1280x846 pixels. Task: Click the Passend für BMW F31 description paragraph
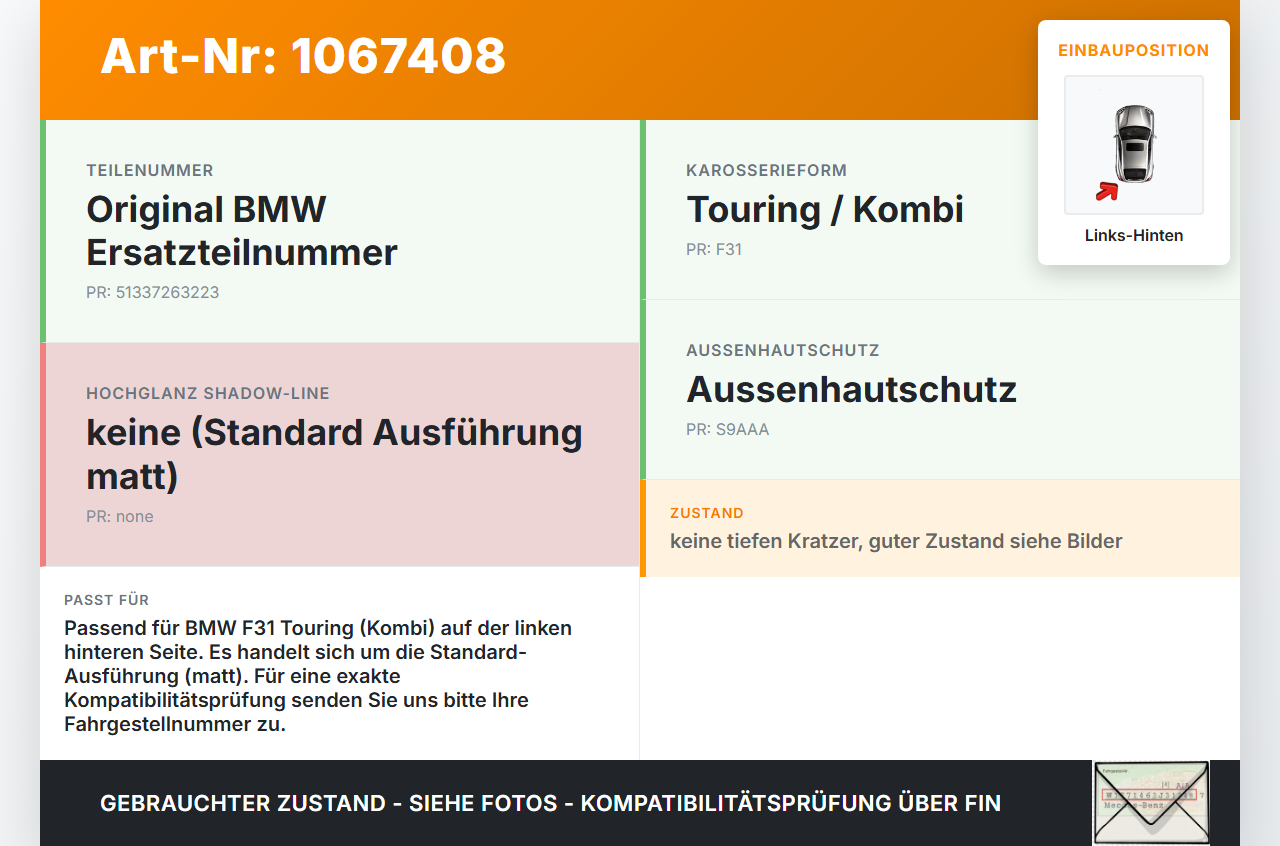tap(320, 676)
